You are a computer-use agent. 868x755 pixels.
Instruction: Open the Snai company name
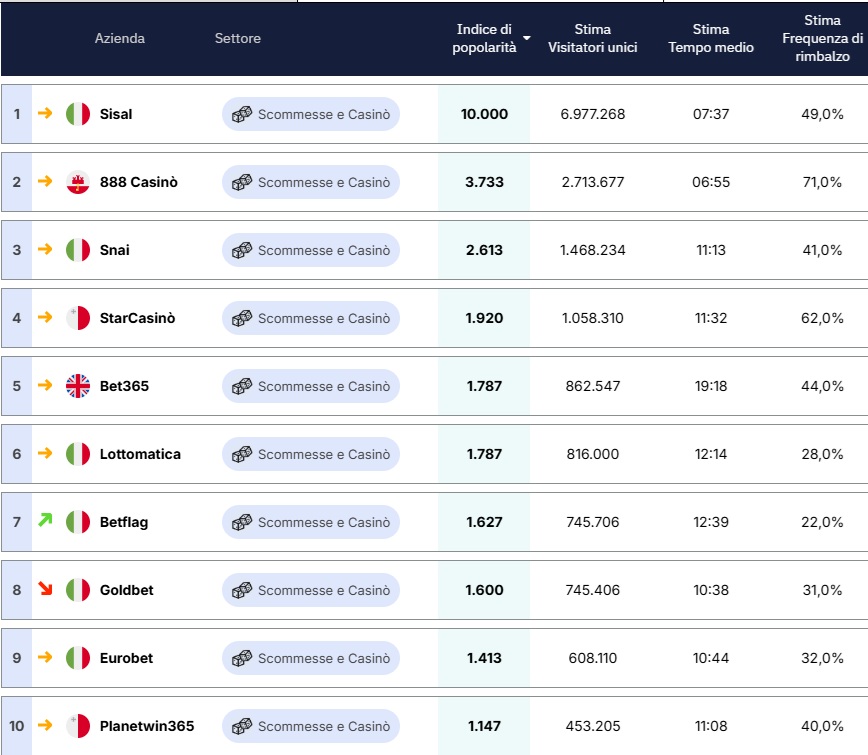pyautogui.click(x=115, y=250)
